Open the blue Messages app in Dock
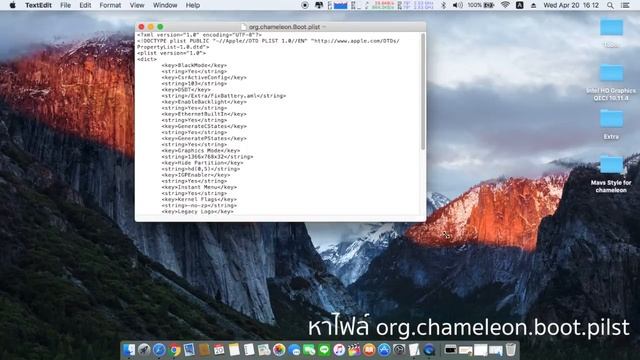 294,350
